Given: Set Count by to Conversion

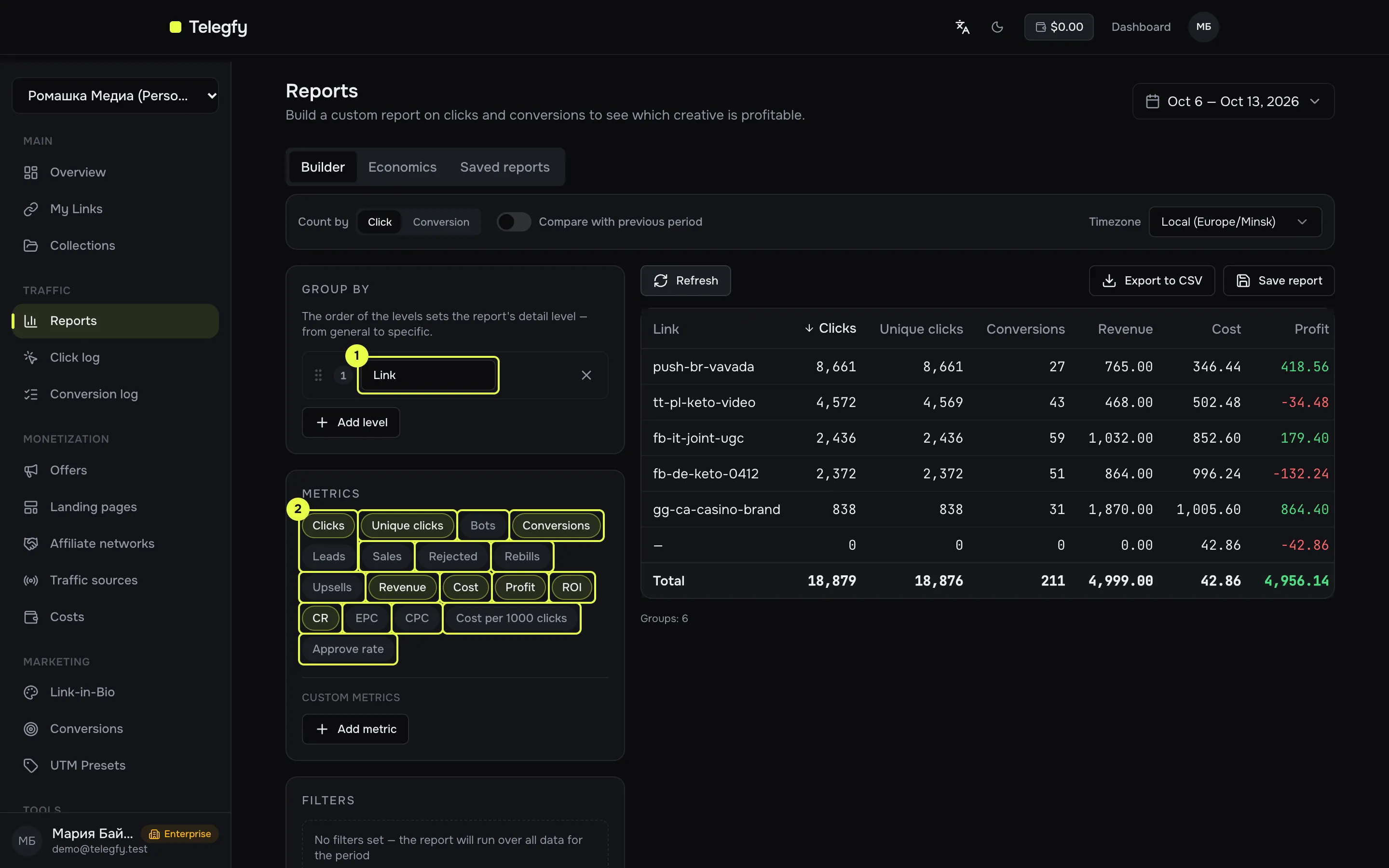Looking at the screenshot, I should pos(441,222).
